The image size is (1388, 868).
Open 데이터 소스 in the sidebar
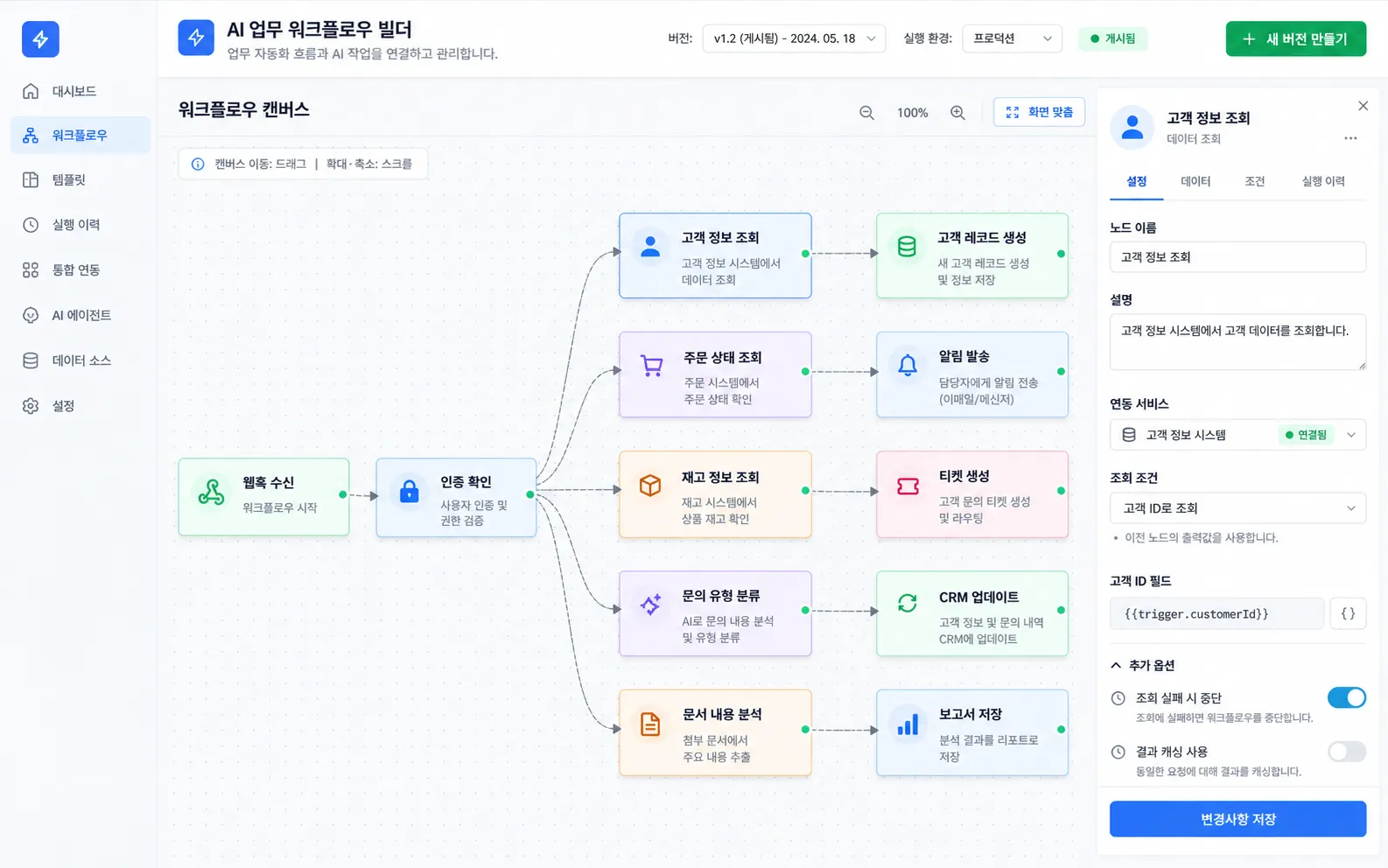tap(81, 360)
